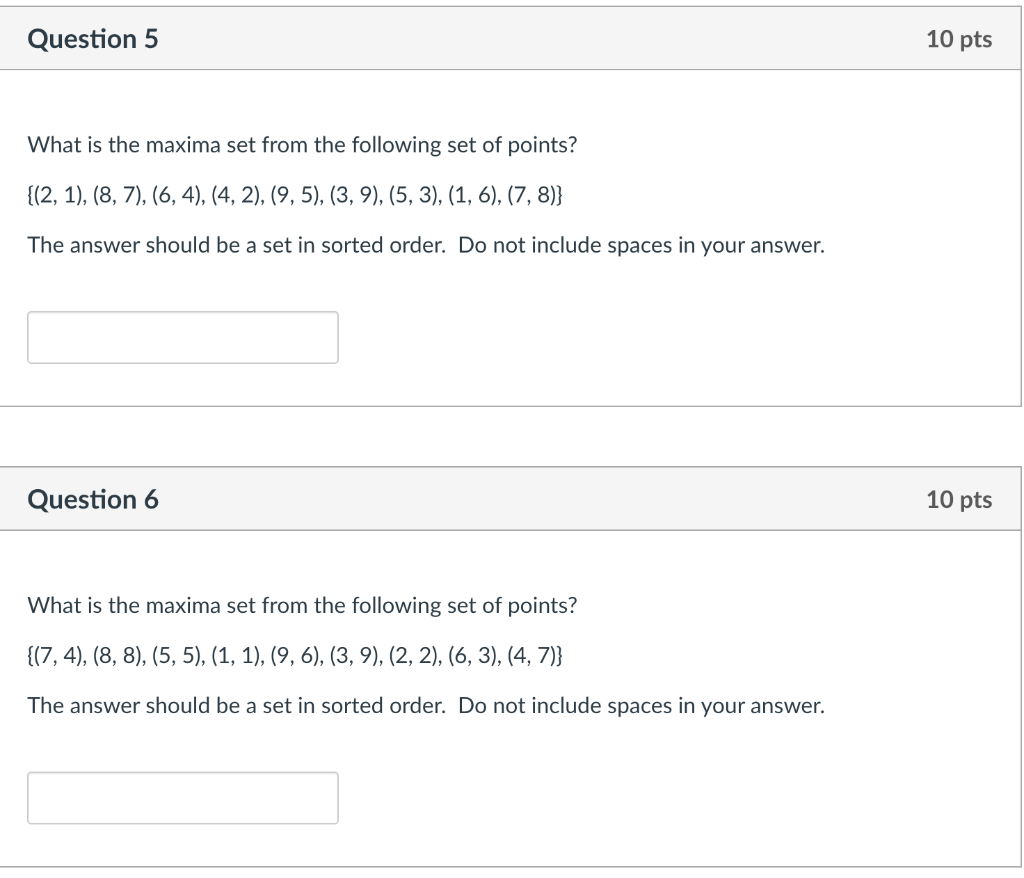Click the 10 pts label for Question 6
This screenshot has width=1024, height=878.
961,498
